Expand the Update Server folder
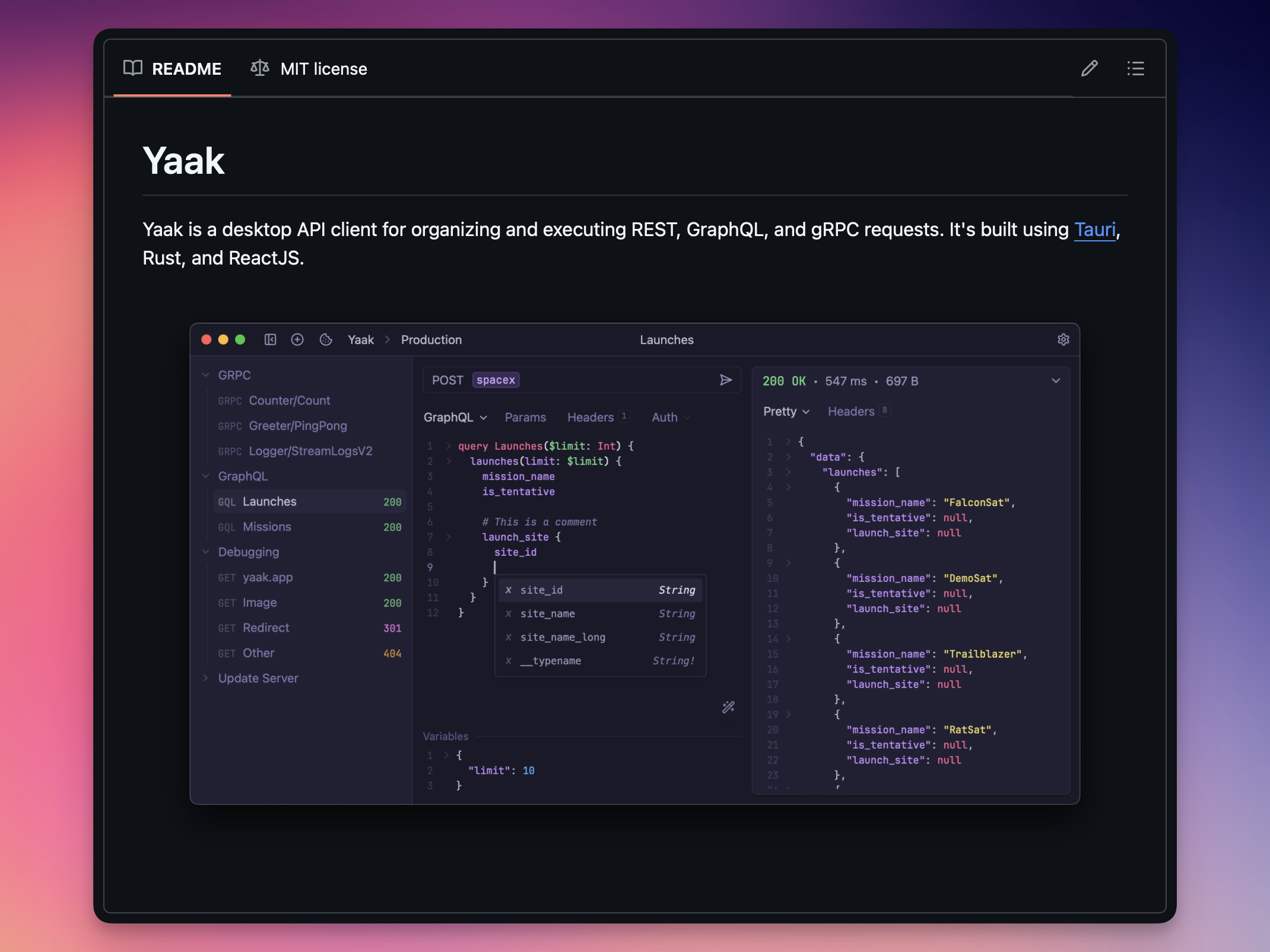Viewport: 1270px width, 952px height. [206, 678]
